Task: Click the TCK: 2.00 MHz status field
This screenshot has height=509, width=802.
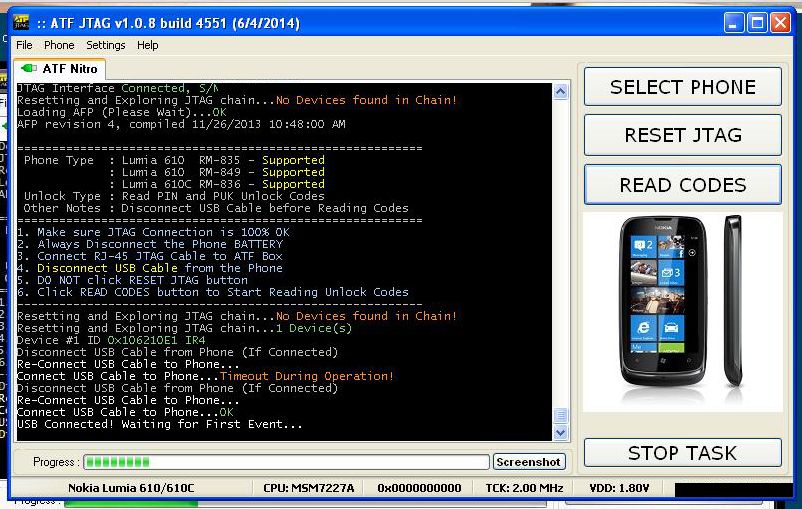Action: click(525, 488)
